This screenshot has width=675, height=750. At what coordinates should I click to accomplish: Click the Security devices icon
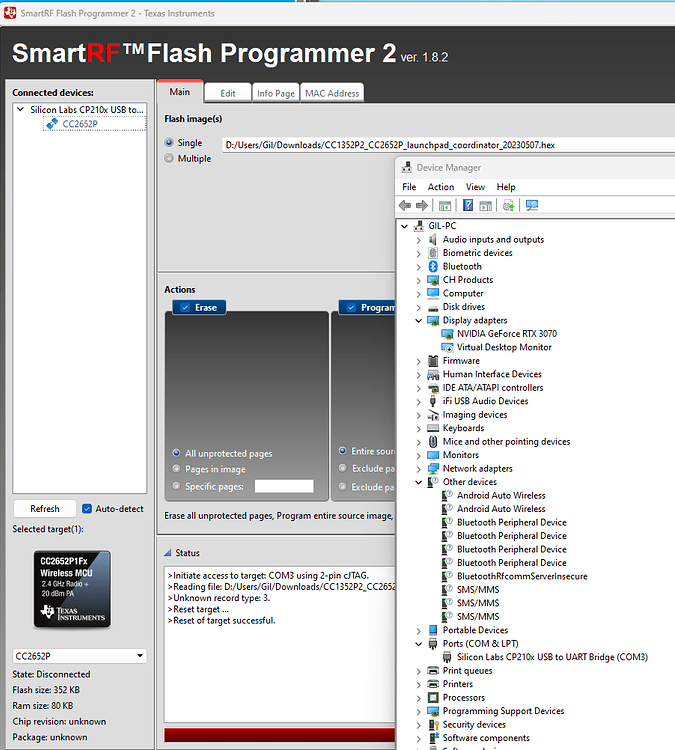tap(433, 725)
